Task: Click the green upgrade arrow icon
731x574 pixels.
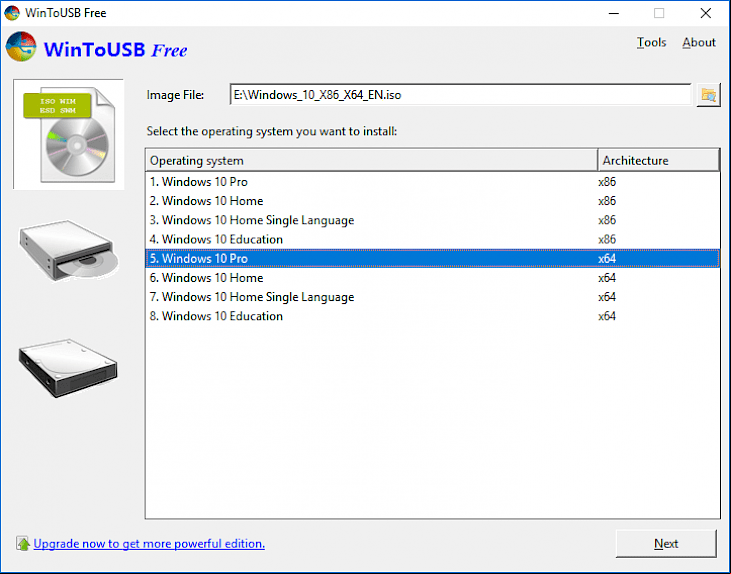Action: coord(22,543)
